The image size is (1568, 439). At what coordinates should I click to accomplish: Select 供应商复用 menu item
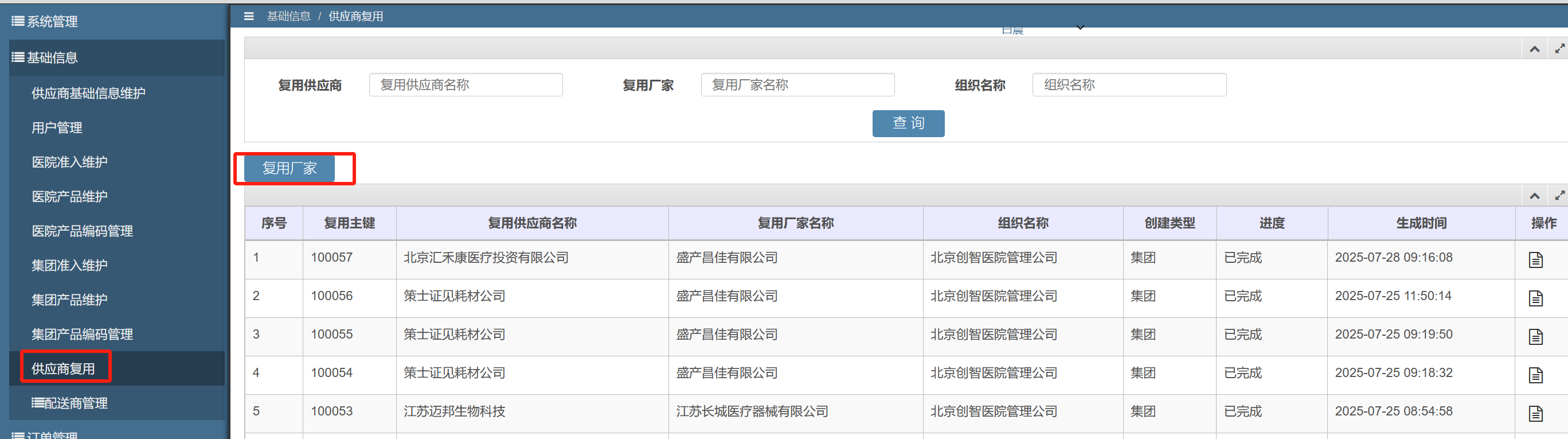tap(117, 369)
